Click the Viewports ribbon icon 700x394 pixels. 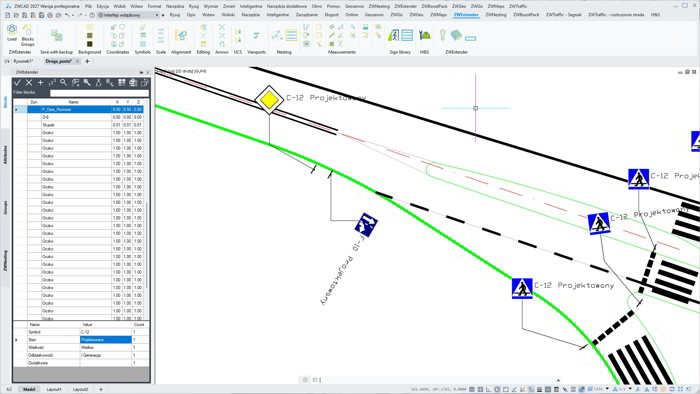pos(256,36)
